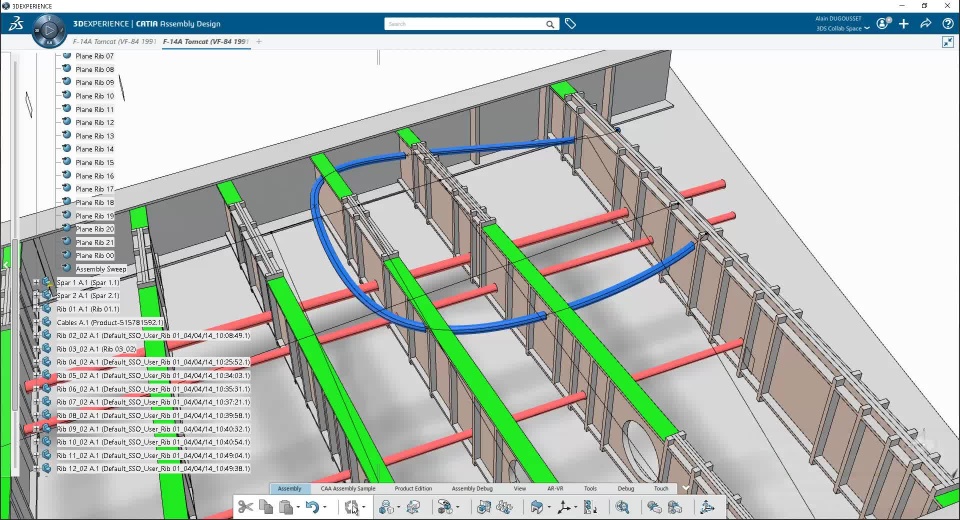Switch to the first F-14A Tomcat tab
This screenshot has height=520, width=960.
114,42
